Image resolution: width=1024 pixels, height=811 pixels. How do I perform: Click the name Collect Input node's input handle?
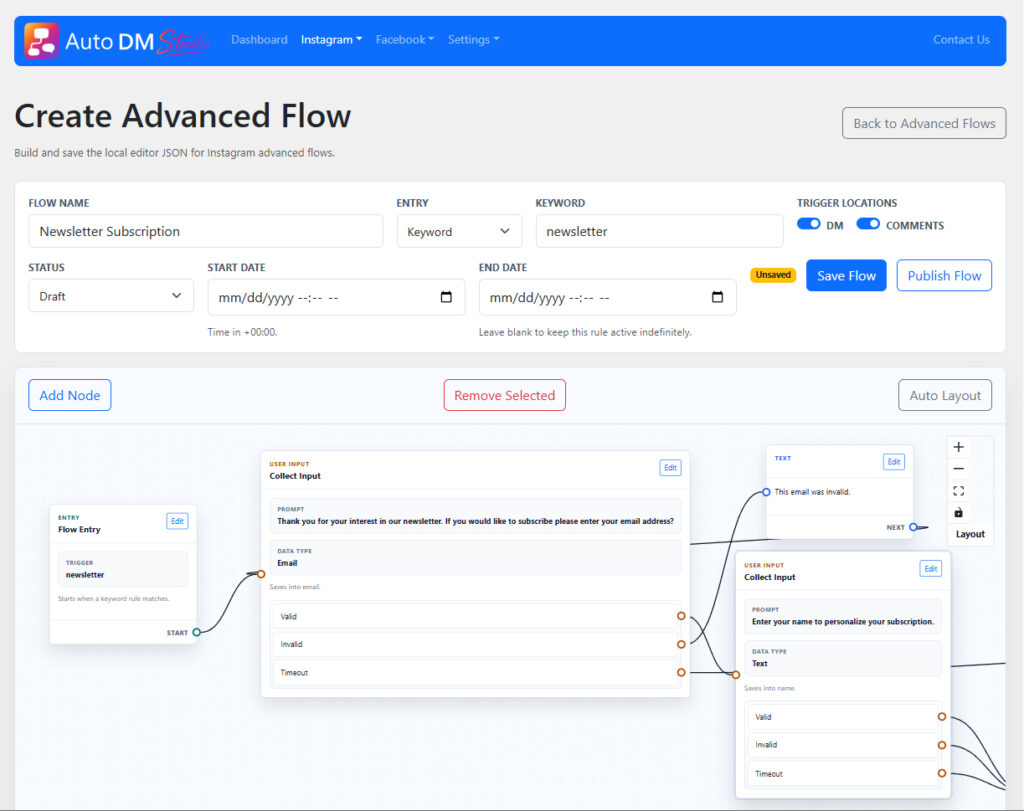click(736, 675)
